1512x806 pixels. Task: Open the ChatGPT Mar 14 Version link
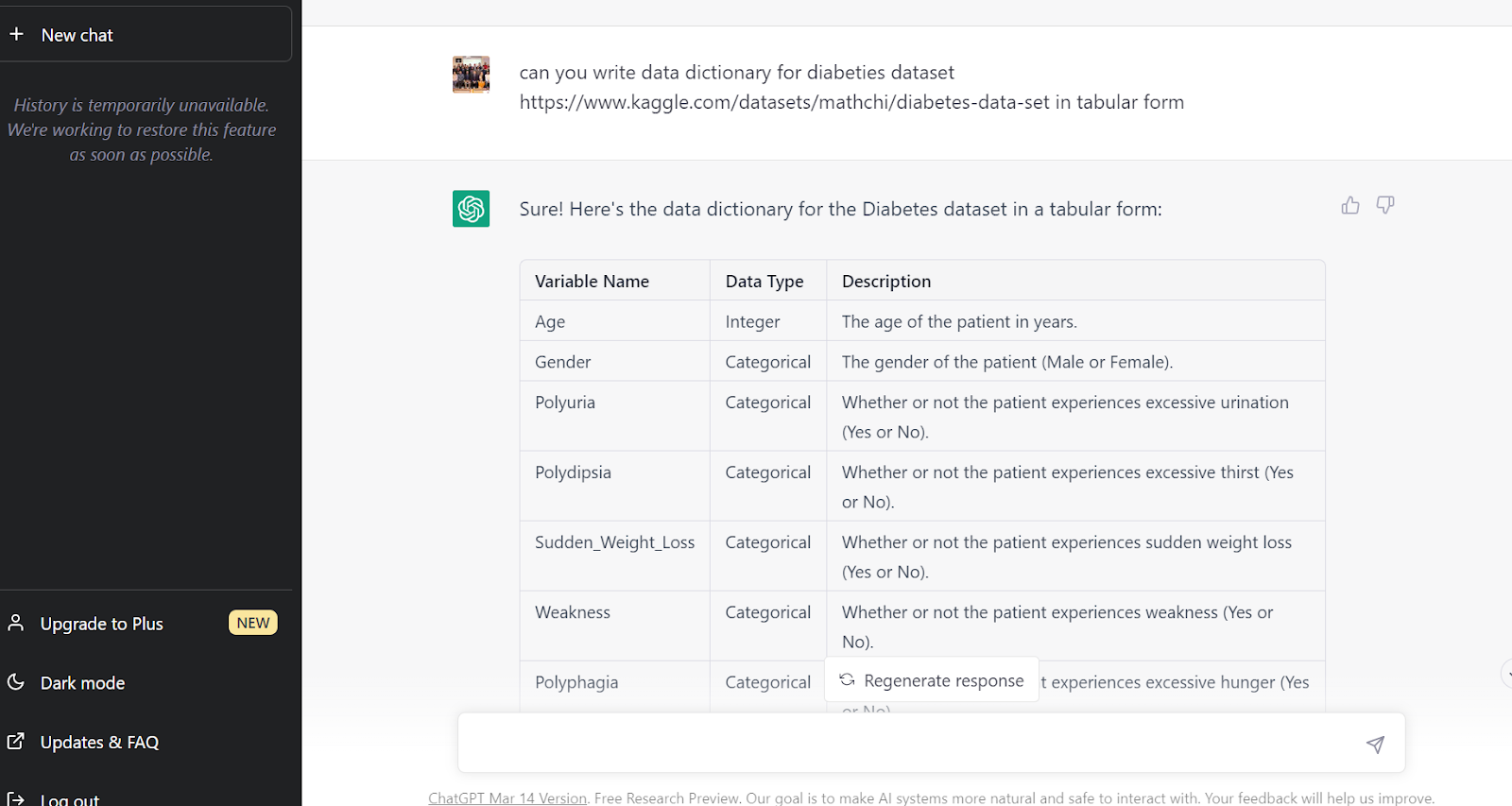point(507,798)
